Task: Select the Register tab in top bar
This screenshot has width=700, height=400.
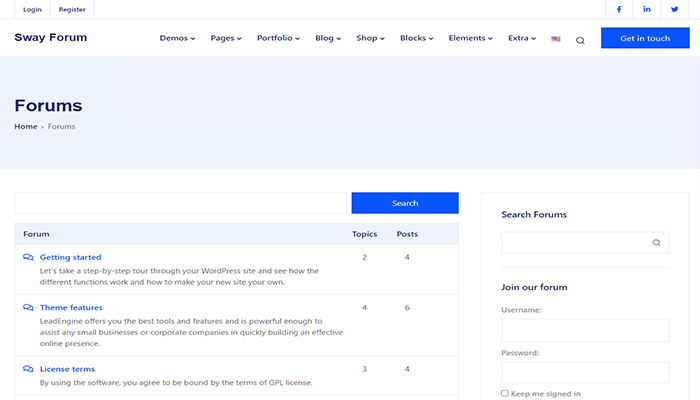Action: click(x=72, y=9)
